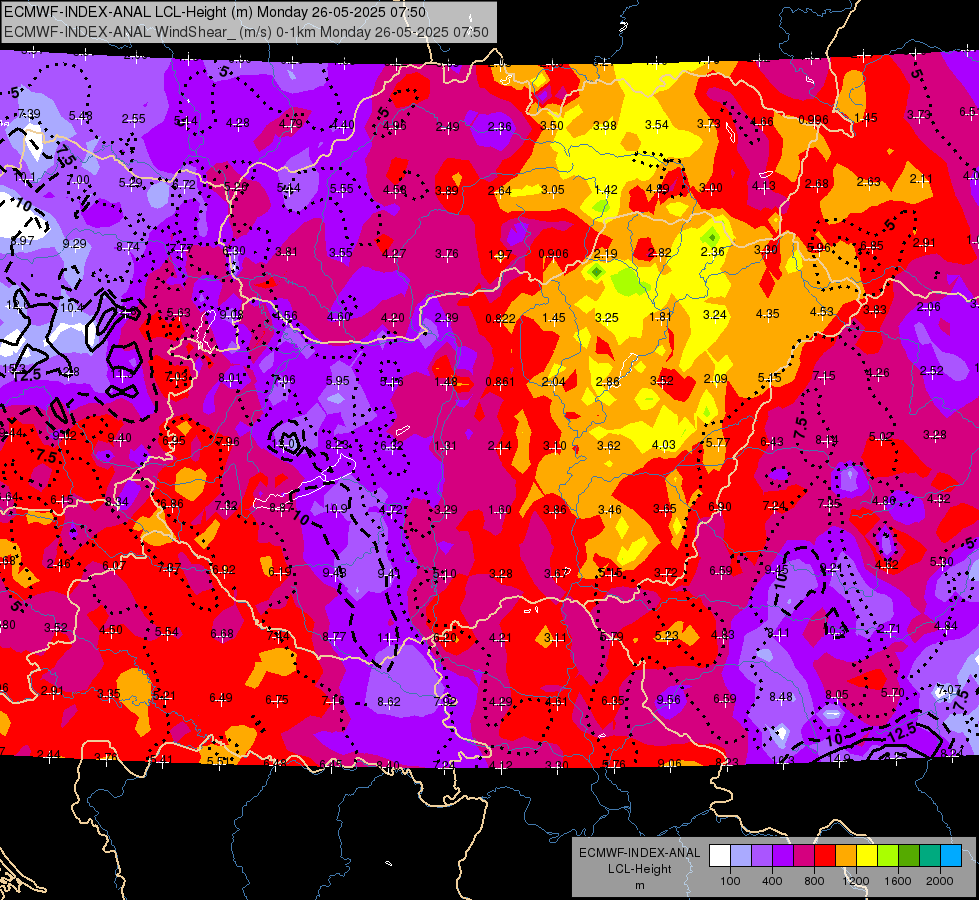
Task: Click the grid value 9.29
Action: pos(74,244)
